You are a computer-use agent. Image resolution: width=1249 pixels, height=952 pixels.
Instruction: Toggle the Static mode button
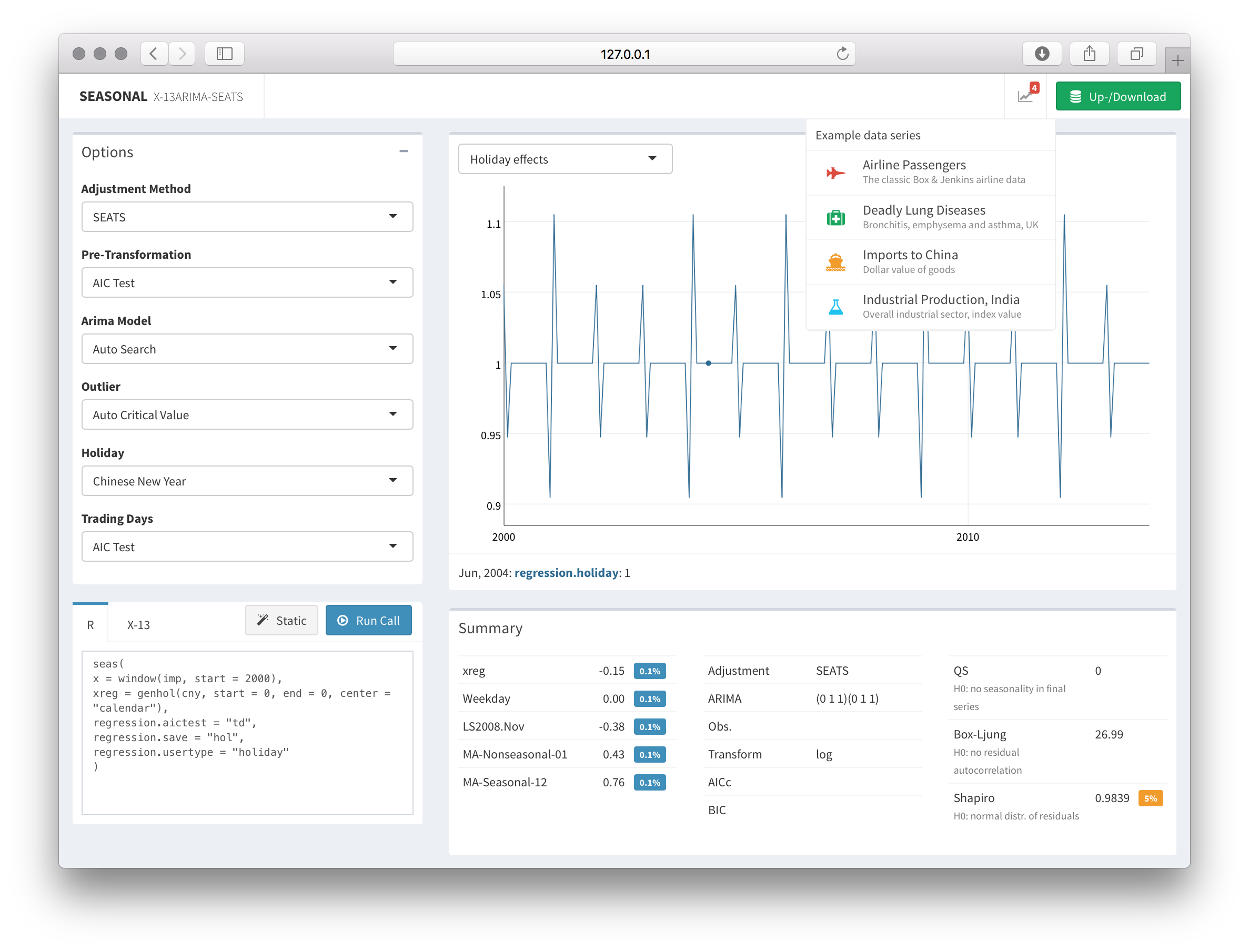[x=281, y=621]
